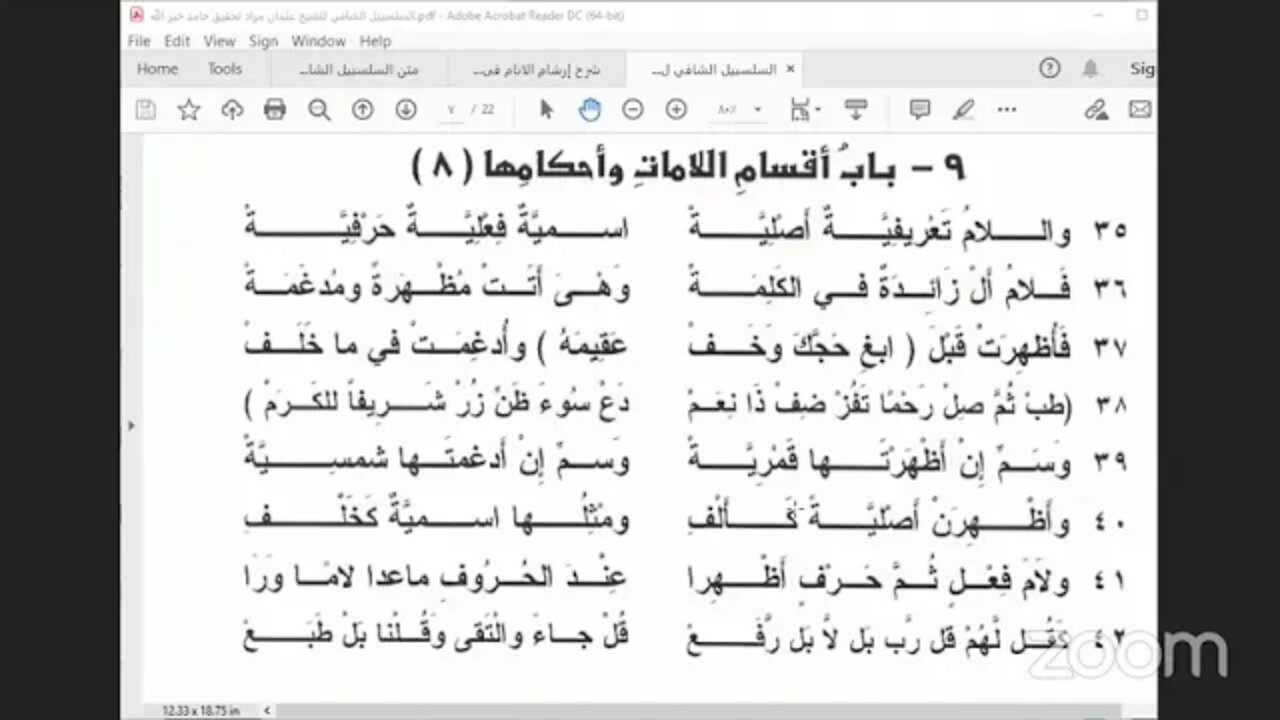The image size is (1280, 720).
Task: Switch to the Tools tab
Action: point(225,69)
